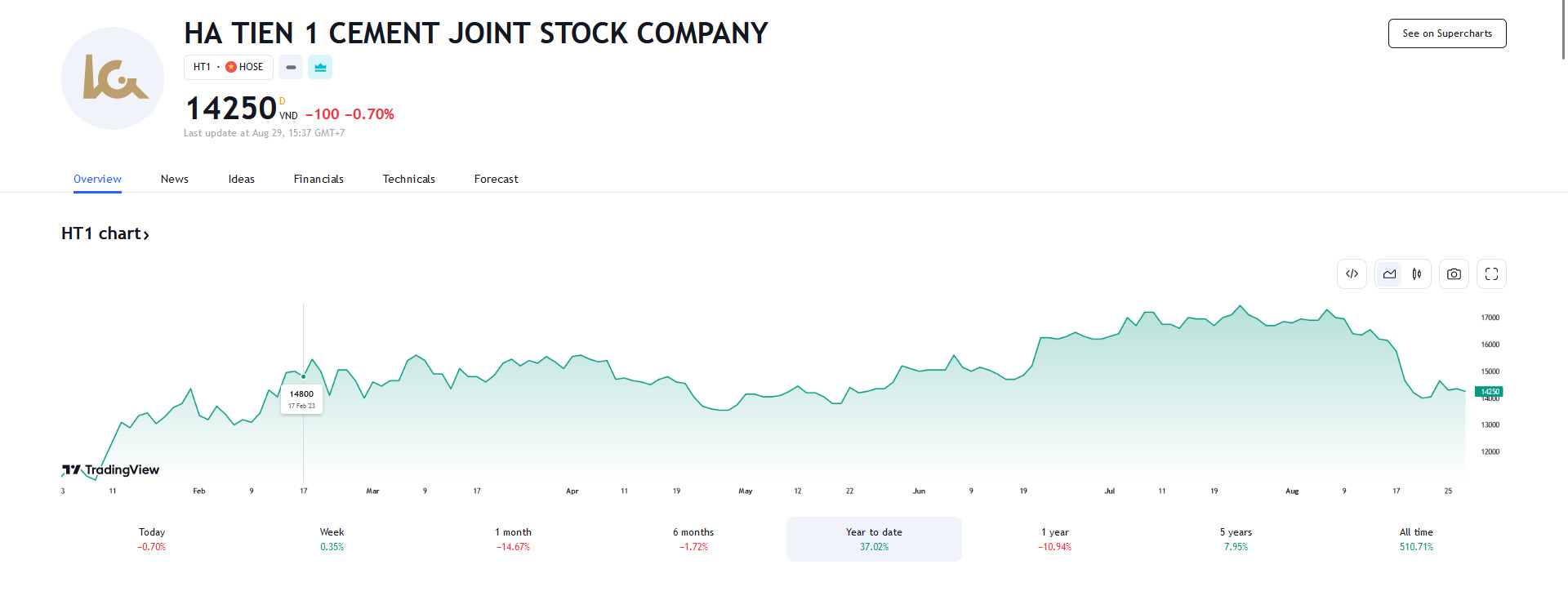The width and height of the screenshot is (1568, 609).
Task: Click the page vertical scrollbar
Action: [1563, 29]
